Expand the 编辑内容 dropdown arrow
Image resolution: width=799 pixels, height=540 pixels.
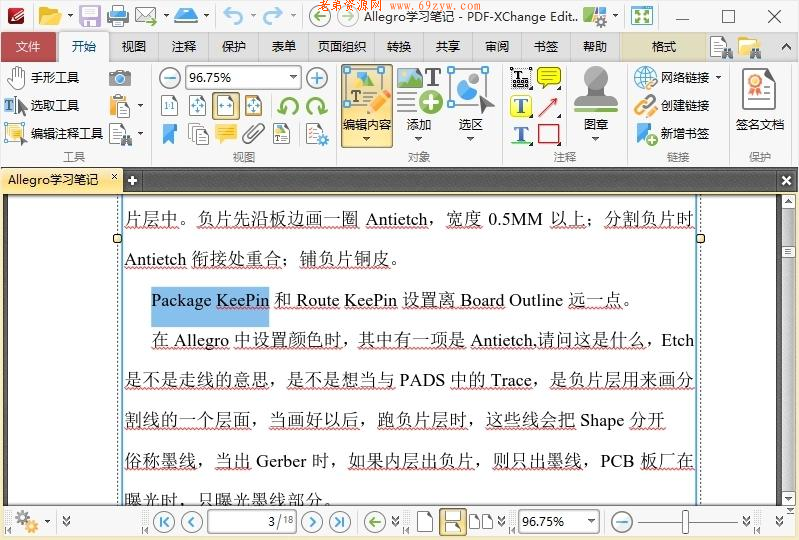[x=366, y=139]
